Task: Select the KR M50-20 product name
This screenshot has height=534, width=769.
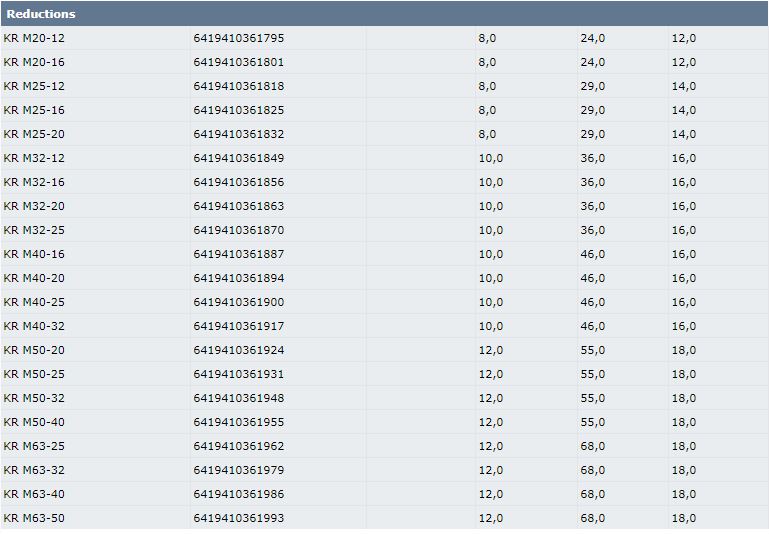Action: pyautogui.click(x=34, y=351)
